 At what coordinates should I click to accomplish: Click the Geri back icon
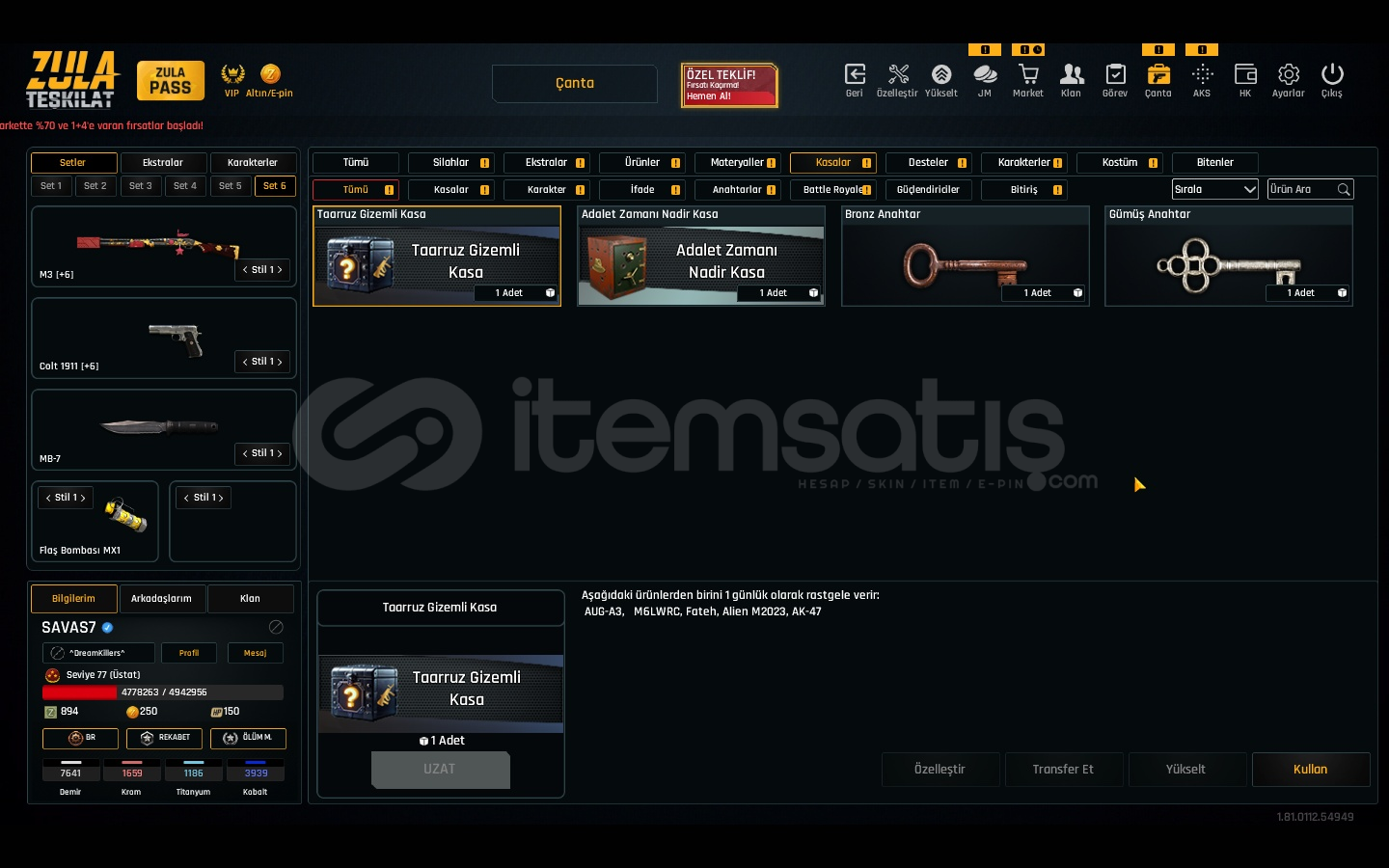click(x=854, y=75)
